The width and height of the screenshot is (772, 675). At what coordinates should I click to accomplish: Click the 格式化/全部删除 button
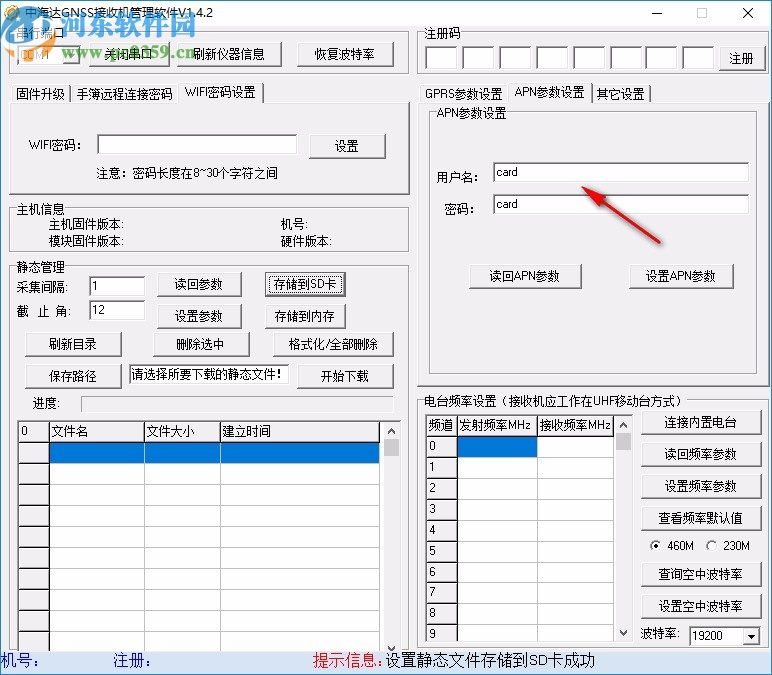[x=333, y=344]
